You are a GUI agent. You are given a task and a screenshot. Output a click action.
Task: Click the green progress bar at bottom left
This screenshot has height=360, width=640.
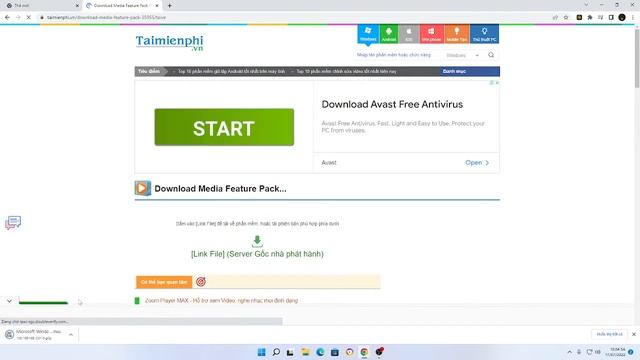tap(43, 302)
